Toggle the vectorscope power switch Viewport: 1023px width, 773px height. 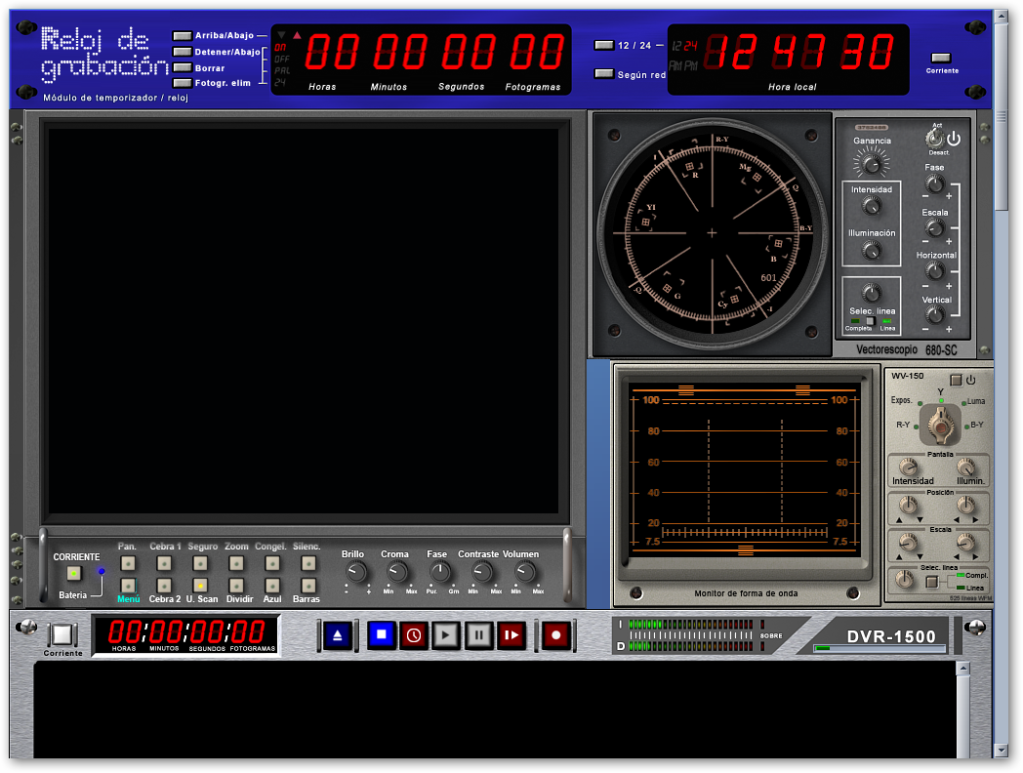[935, 139]
